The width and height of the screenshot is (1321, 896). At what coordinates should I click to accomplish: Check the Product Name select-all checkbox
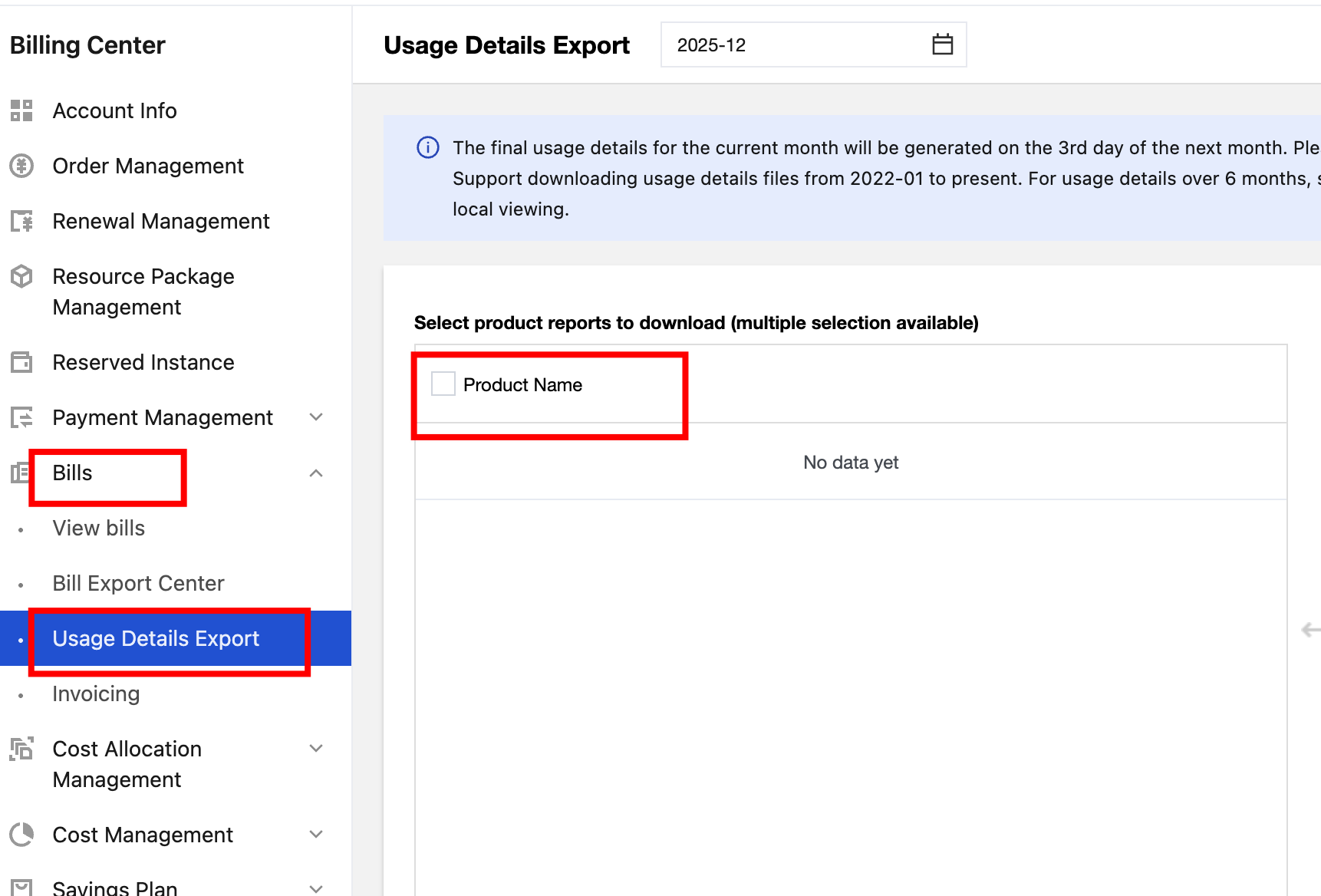pyautogui.click(x=443, y=384)
